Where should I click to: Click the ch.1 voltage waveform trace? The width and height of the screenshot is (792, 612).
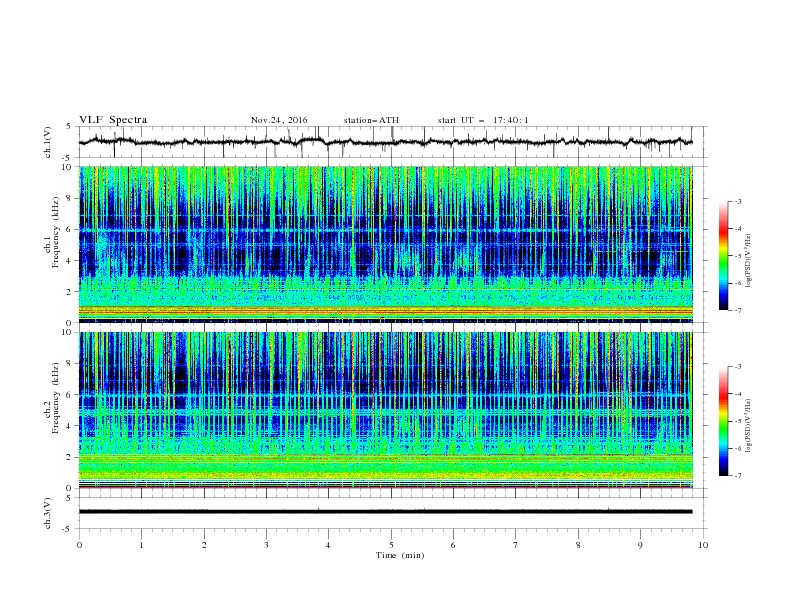tap(385, 142)
